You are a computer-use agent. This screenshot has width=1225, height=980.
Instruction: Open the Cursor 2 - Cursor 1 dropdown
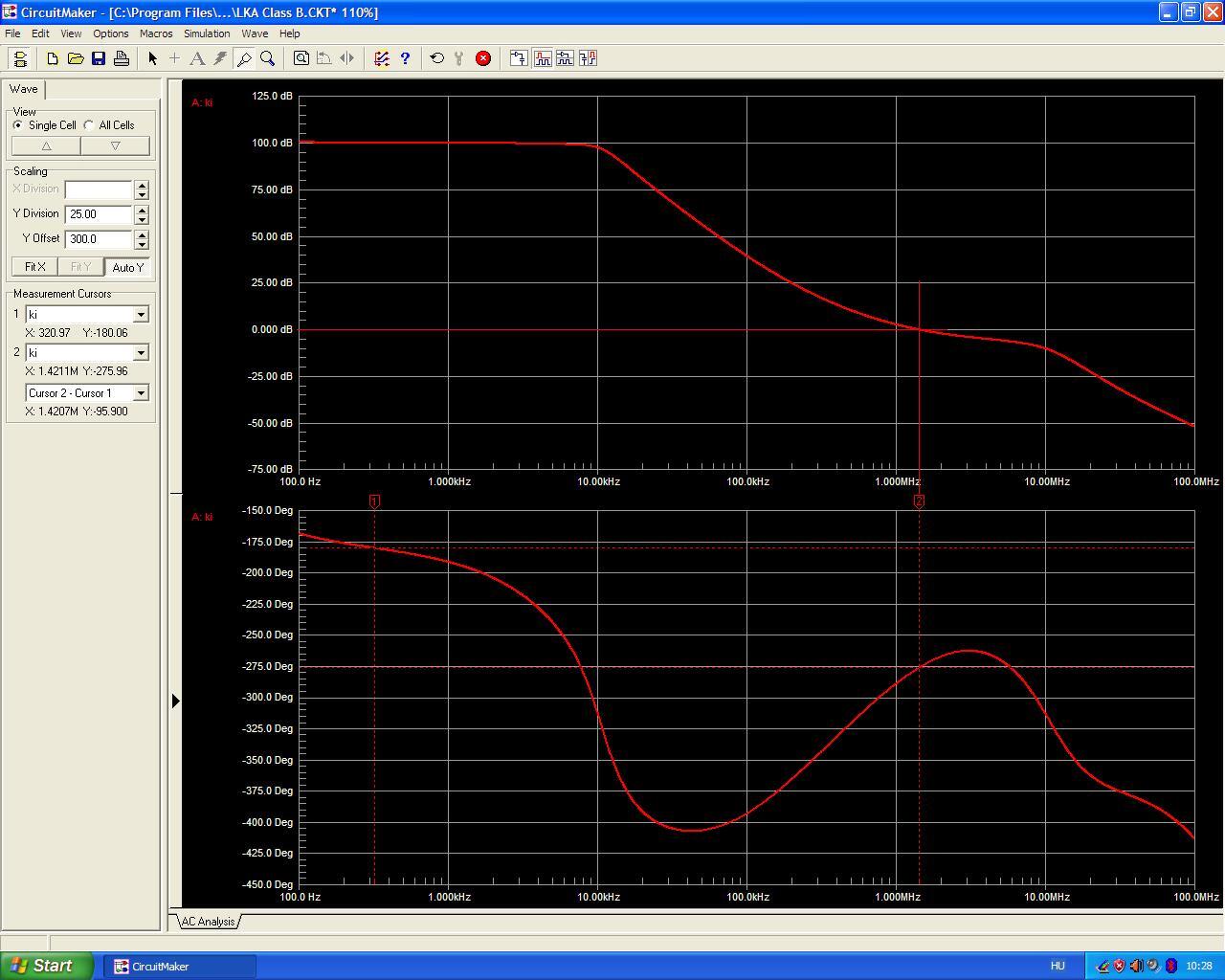coord(141,393)
